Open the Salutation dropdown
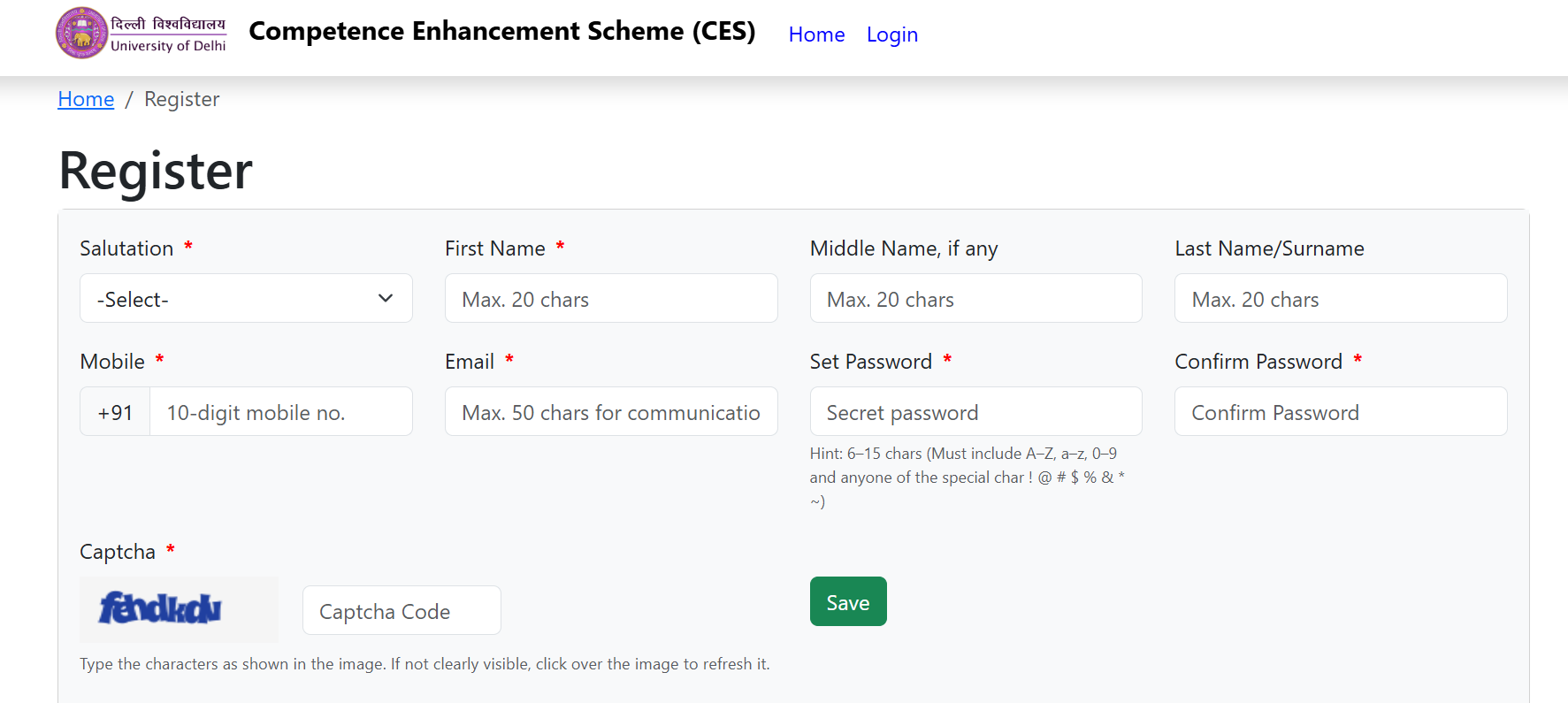The width and height of the screenshot is (1568, 703). (x=246, y=298)
